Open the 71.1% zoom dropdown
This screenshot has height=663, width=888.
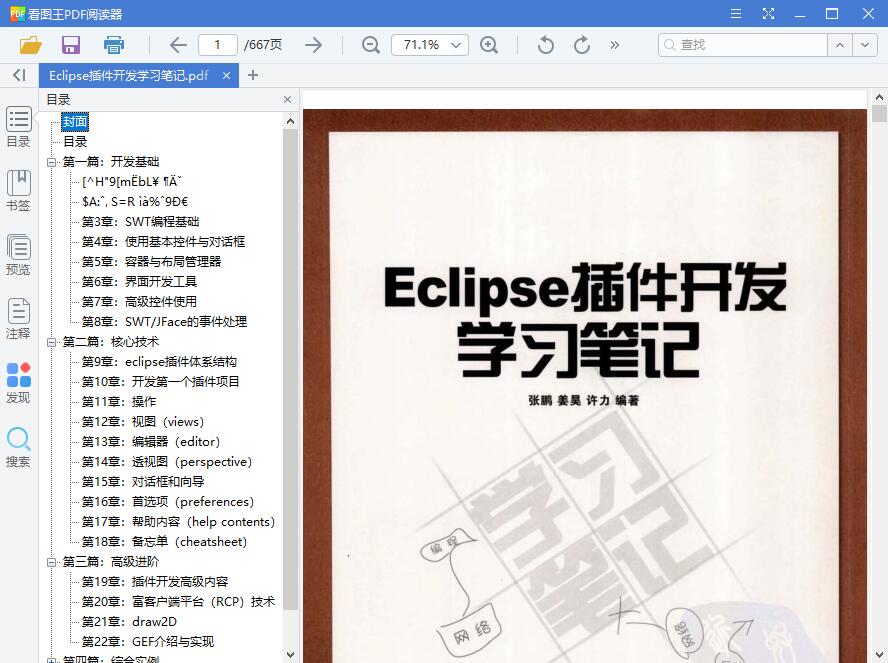[x=456, y=45]
